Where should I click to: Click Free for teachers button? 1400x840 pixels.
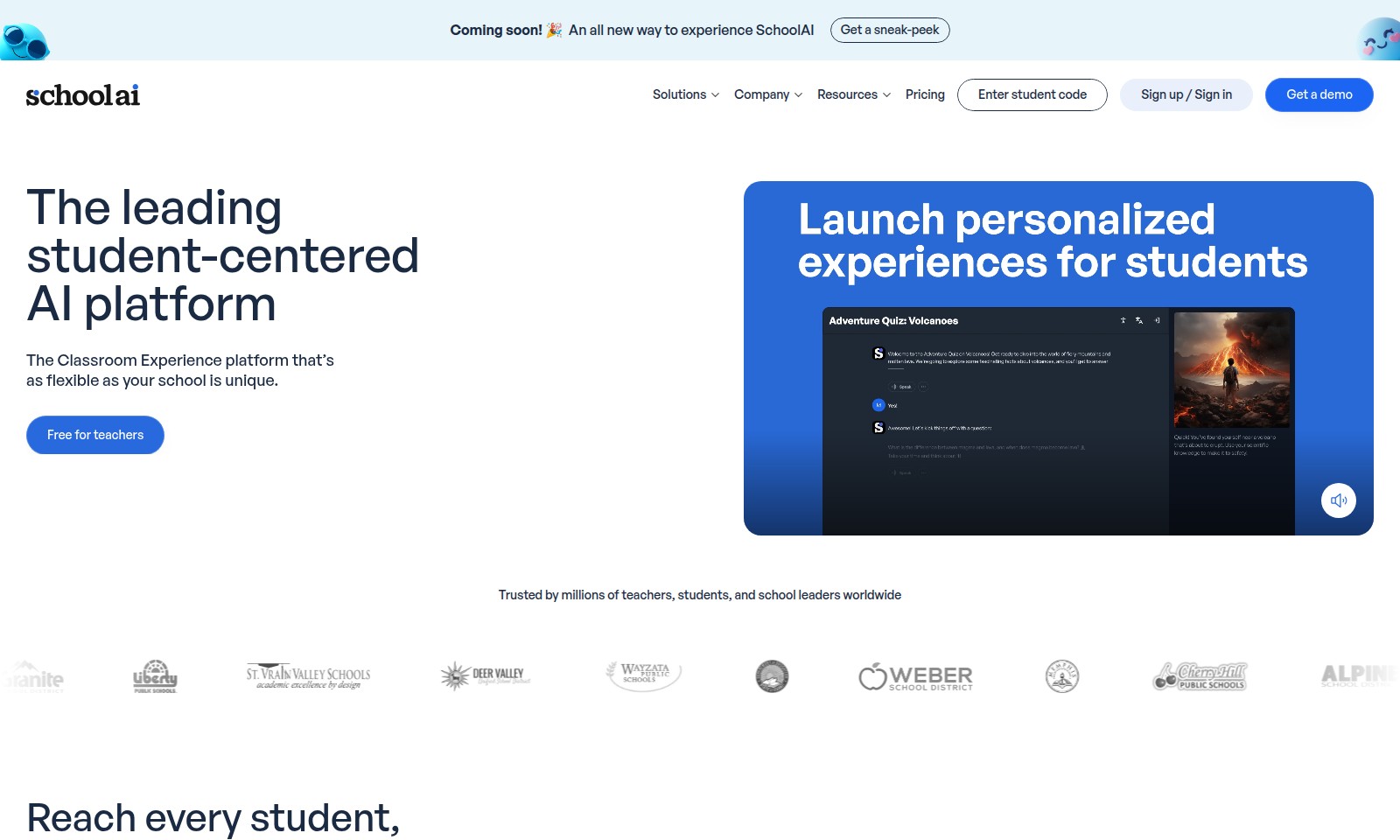coord(95,435)
